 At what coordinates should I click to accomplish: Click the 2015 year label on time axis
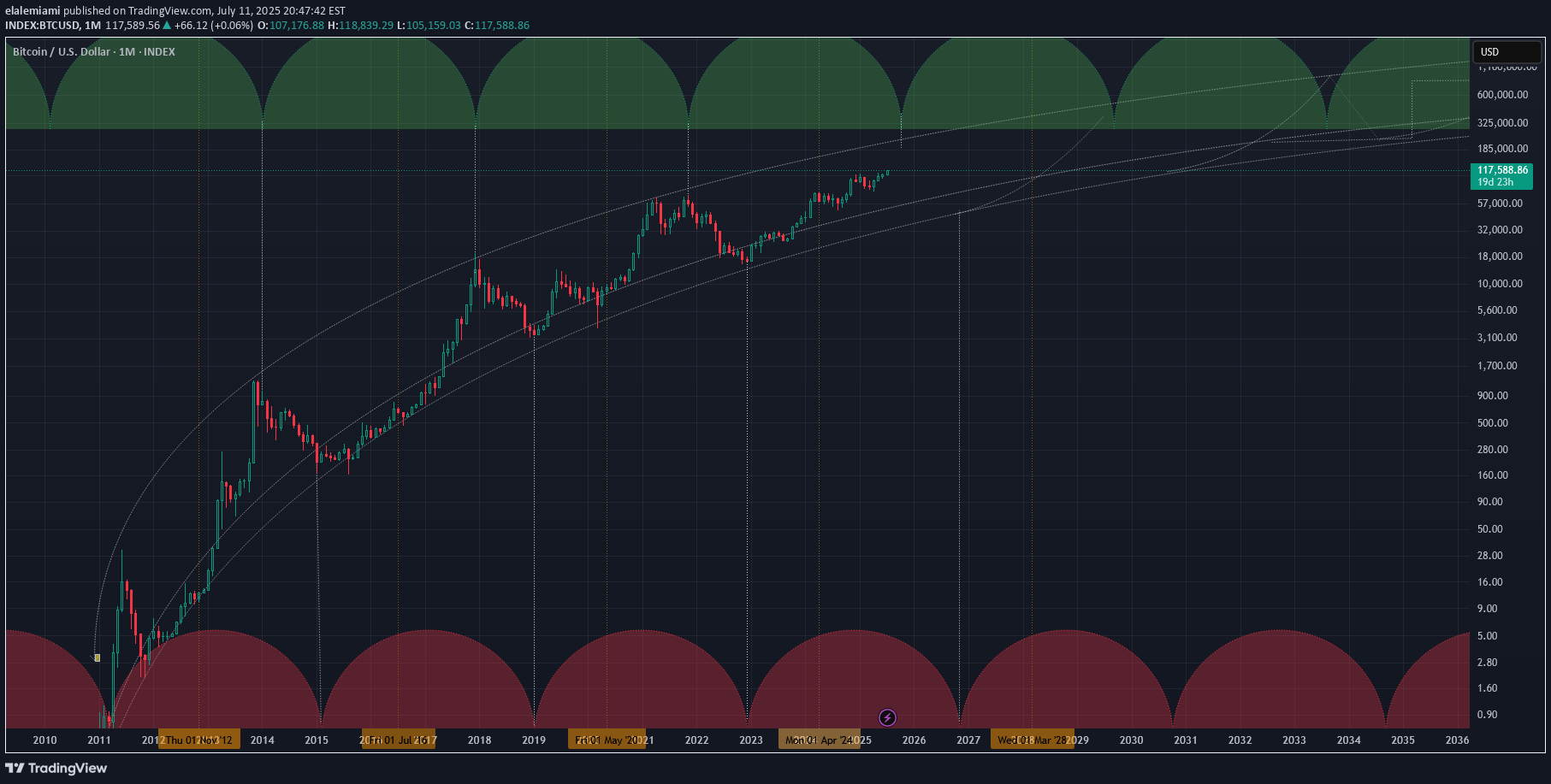317,740
